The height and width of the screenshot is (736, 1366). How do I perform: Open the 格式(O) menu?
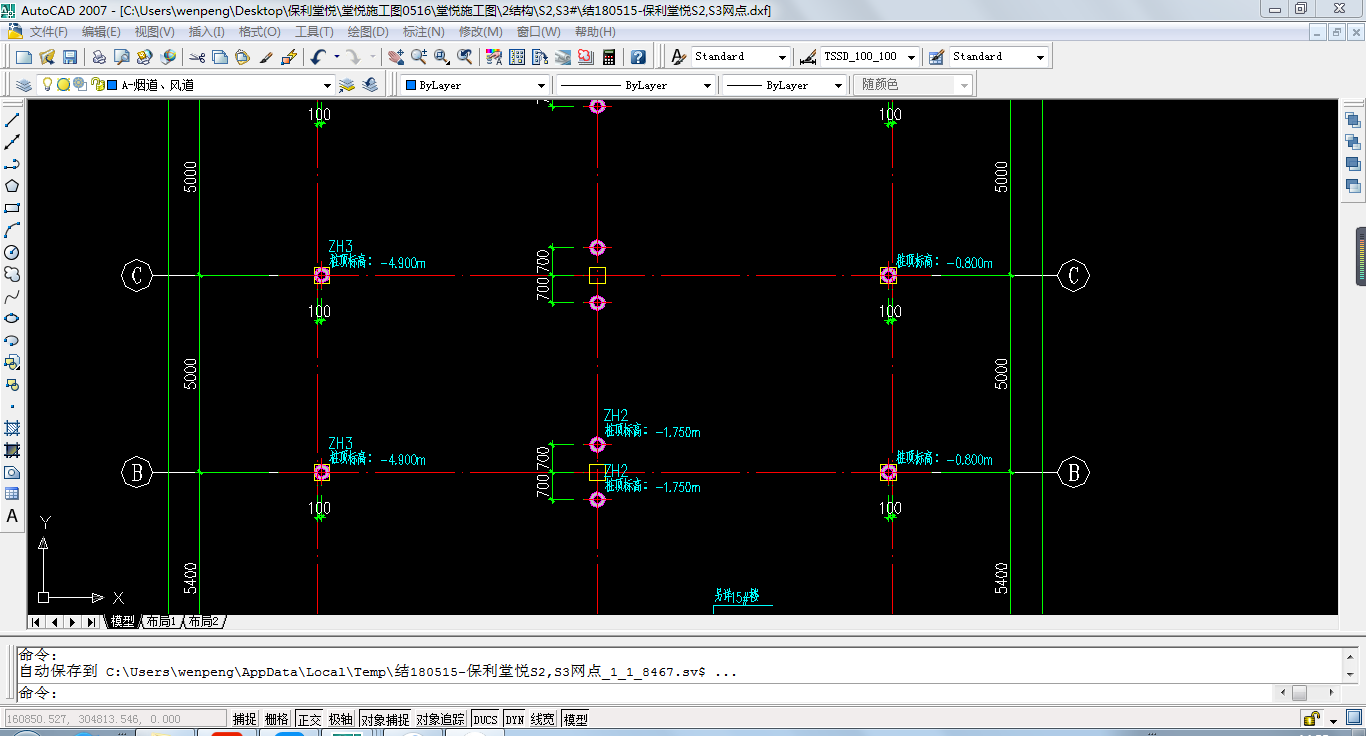tap(260, 32)
